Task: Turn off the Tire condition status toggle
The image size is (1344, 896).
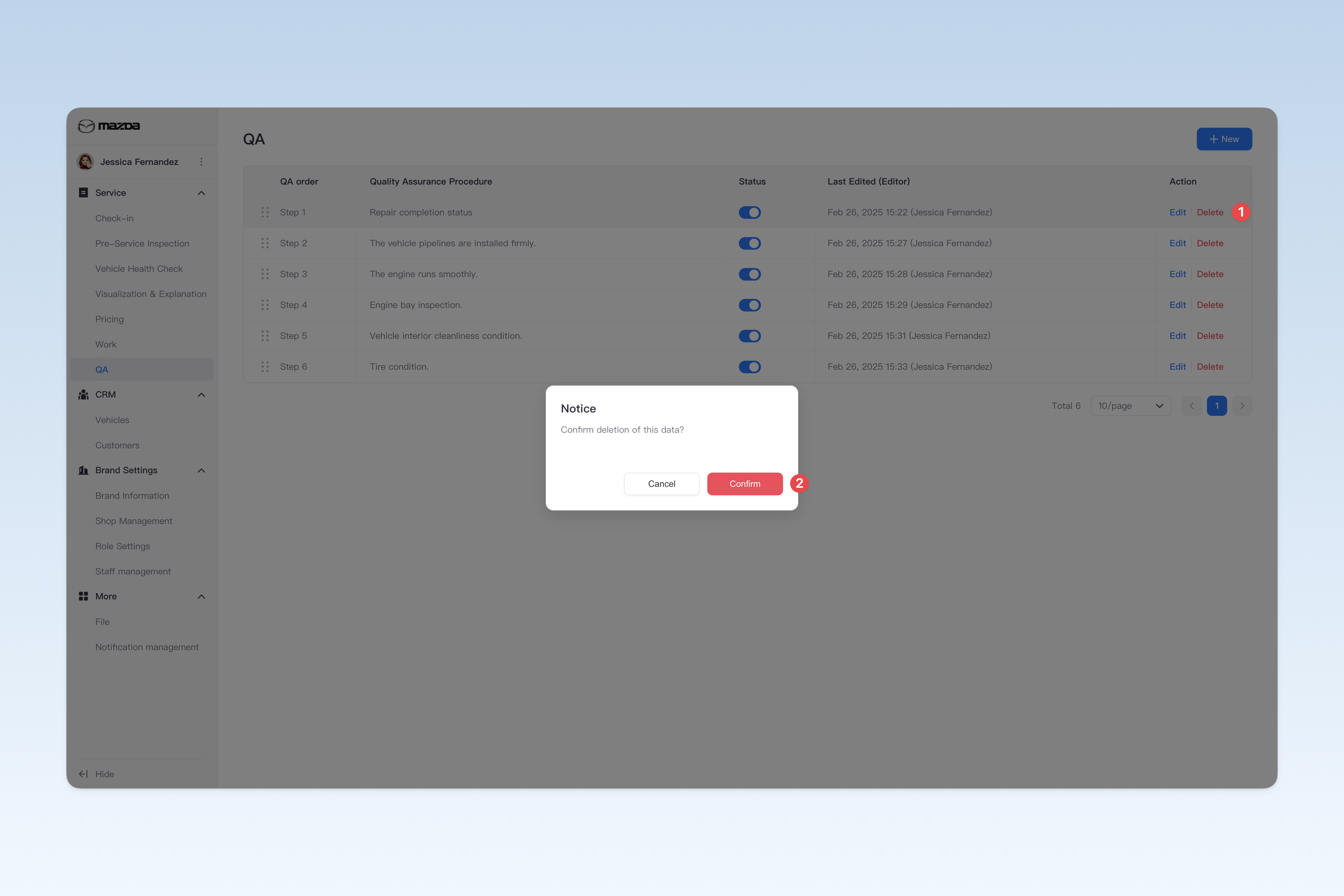Action: click(749, 367)
